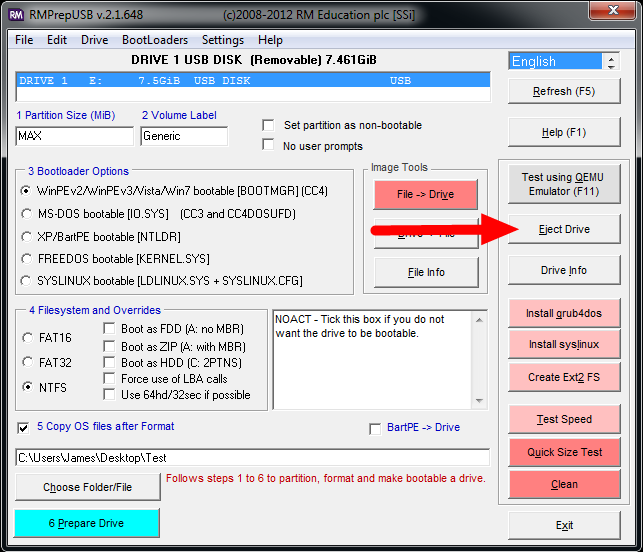The height and width of the screenshot is (552, 643).
Task: Tick Boot as FDD (A: no MBR)
Action: 109,328
